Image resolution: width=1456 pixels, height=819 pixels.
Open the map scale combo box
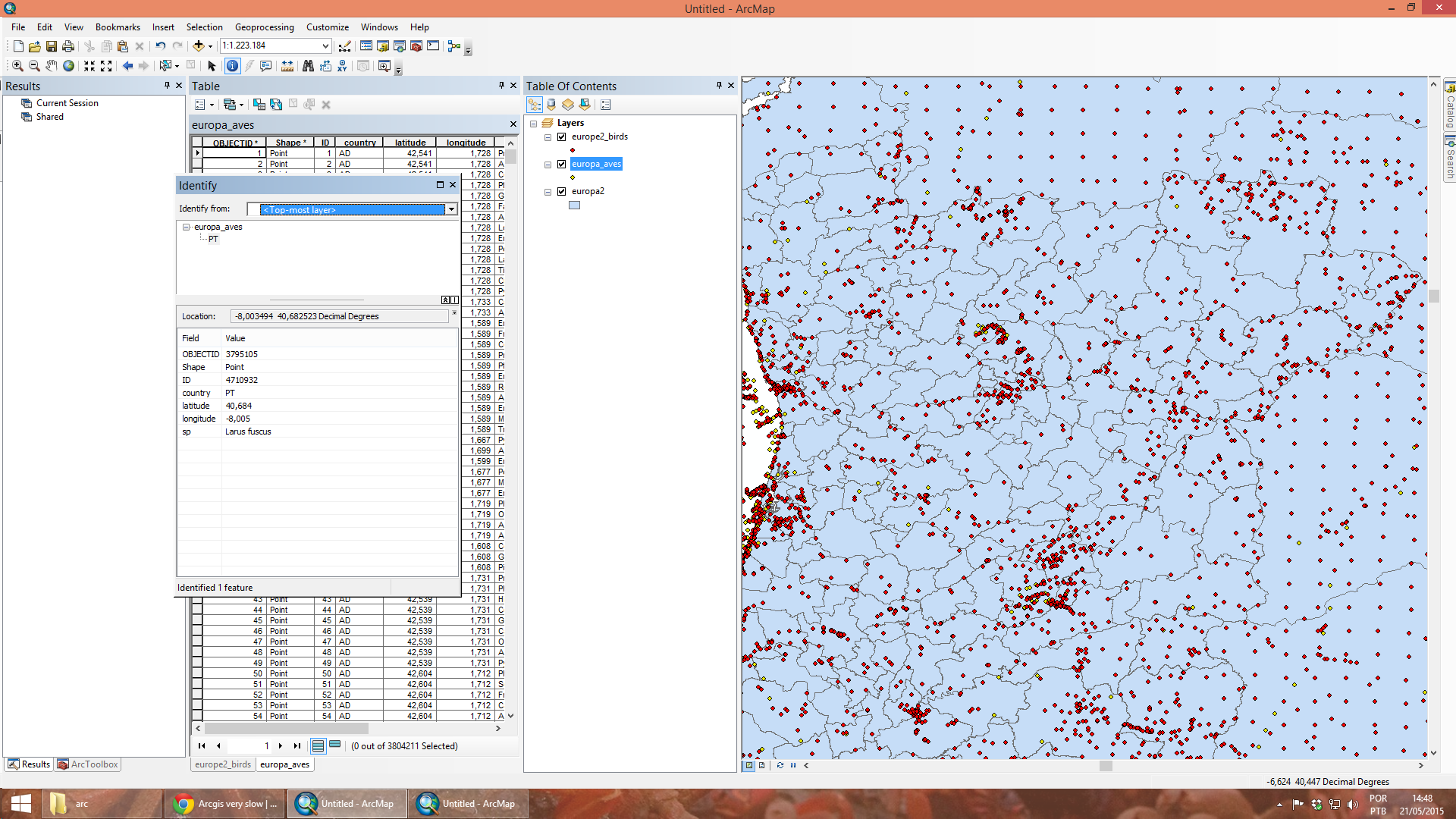click(325, 46)
